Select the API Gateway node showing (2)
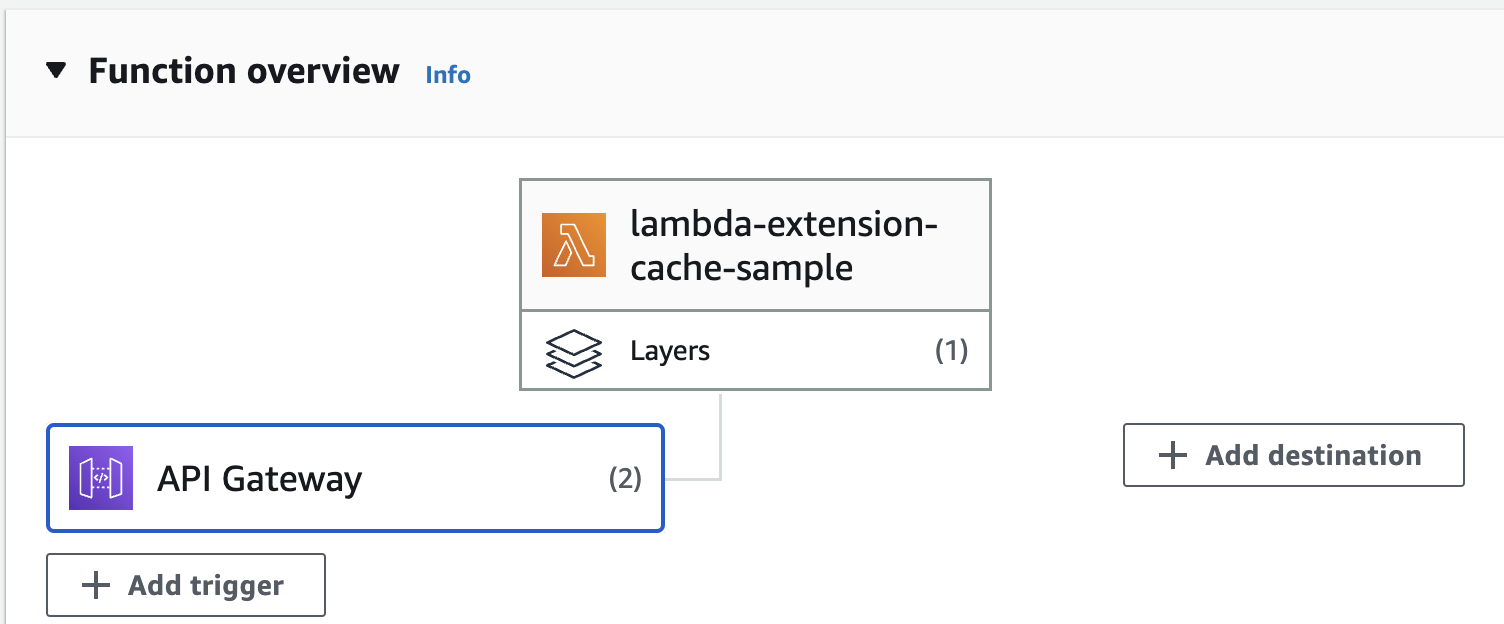This screenshot has width=1504, height=624. tap(355, 478)
